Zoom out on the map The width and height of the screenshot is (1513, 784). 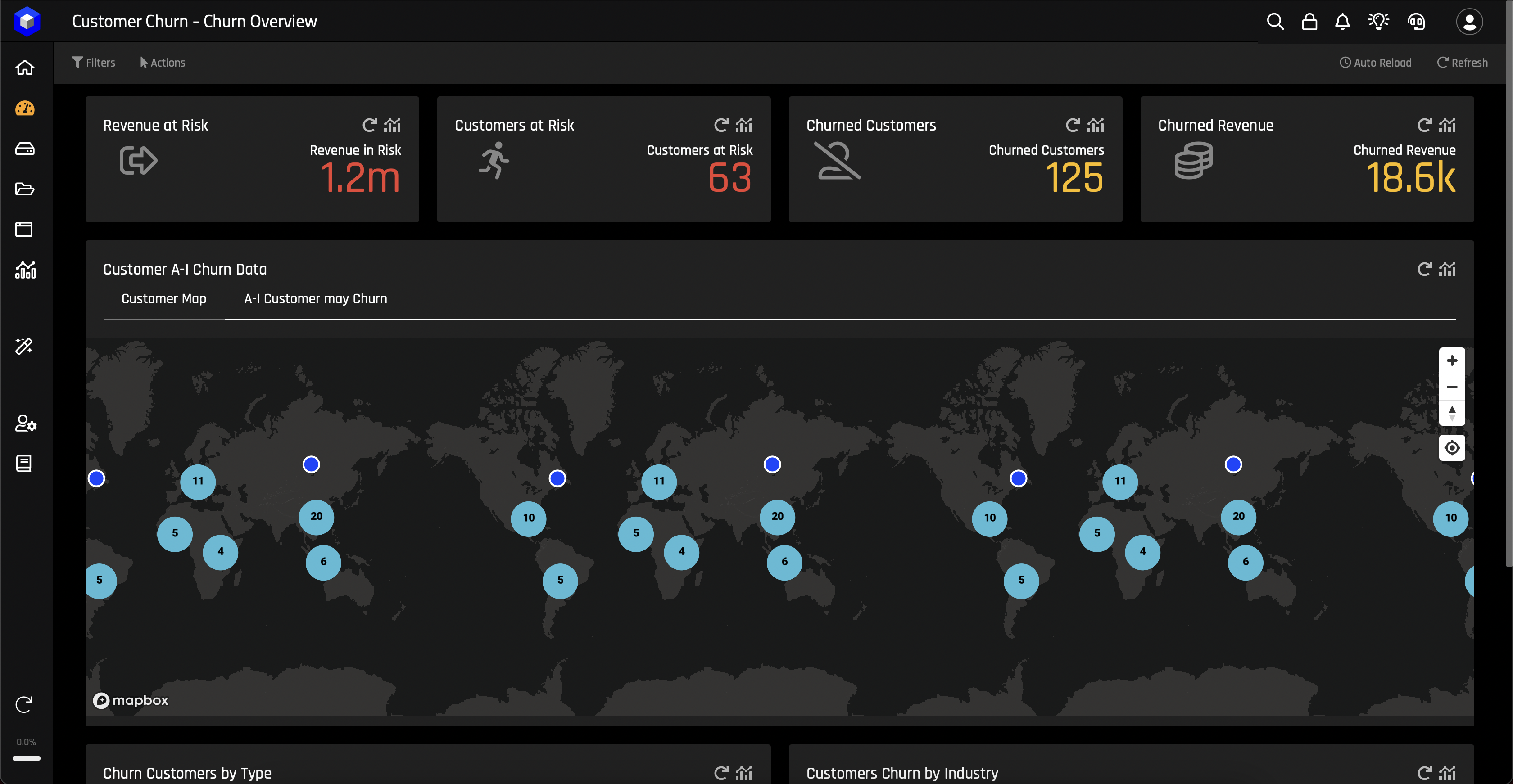1451,387
